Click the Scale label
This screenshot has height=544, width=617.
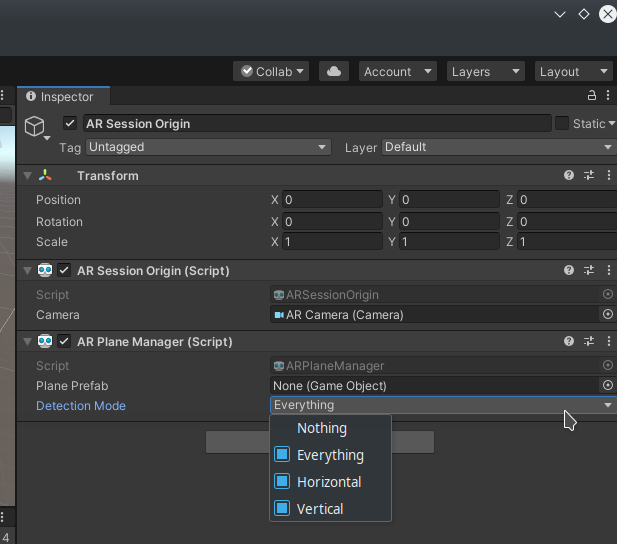point(52,242)
